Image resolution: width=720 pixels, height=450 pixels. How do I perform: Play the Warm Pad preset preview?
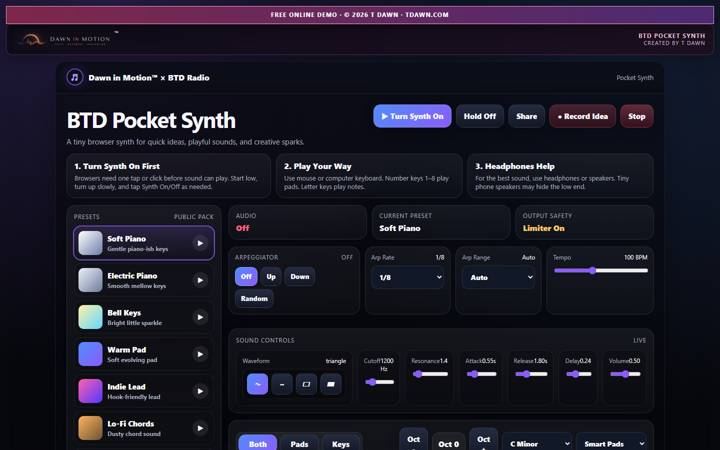coord(200,354)
